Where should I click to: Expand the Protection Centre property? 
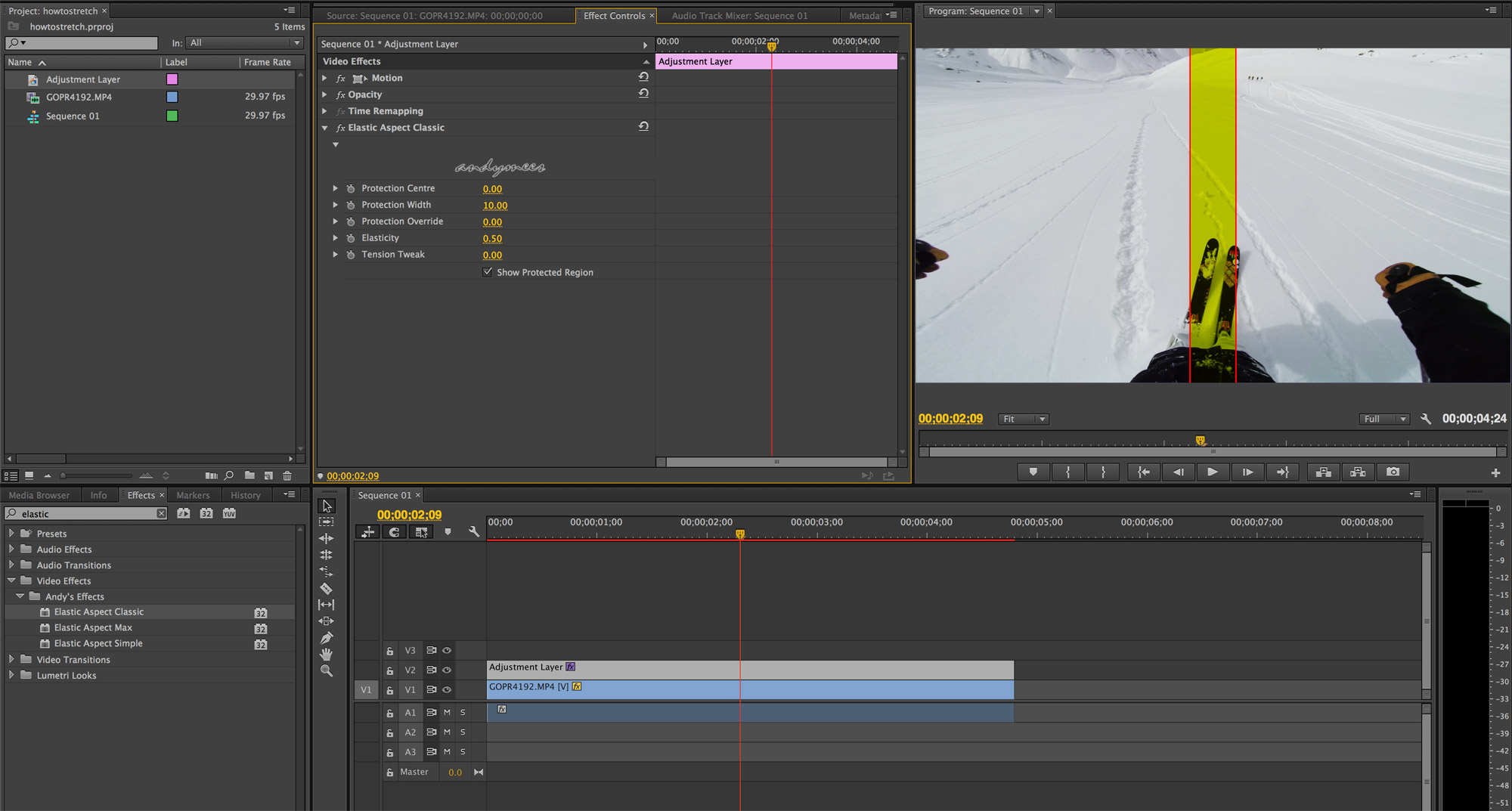click(336, 188)
